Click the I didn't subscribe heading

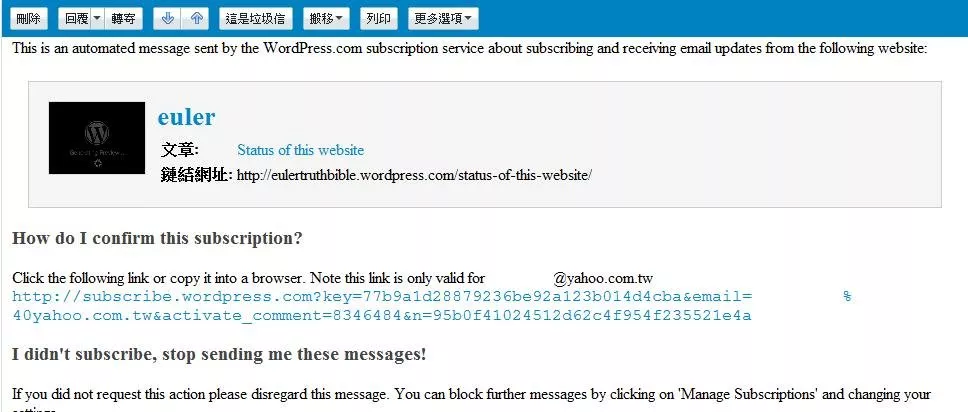pos(219,355)
